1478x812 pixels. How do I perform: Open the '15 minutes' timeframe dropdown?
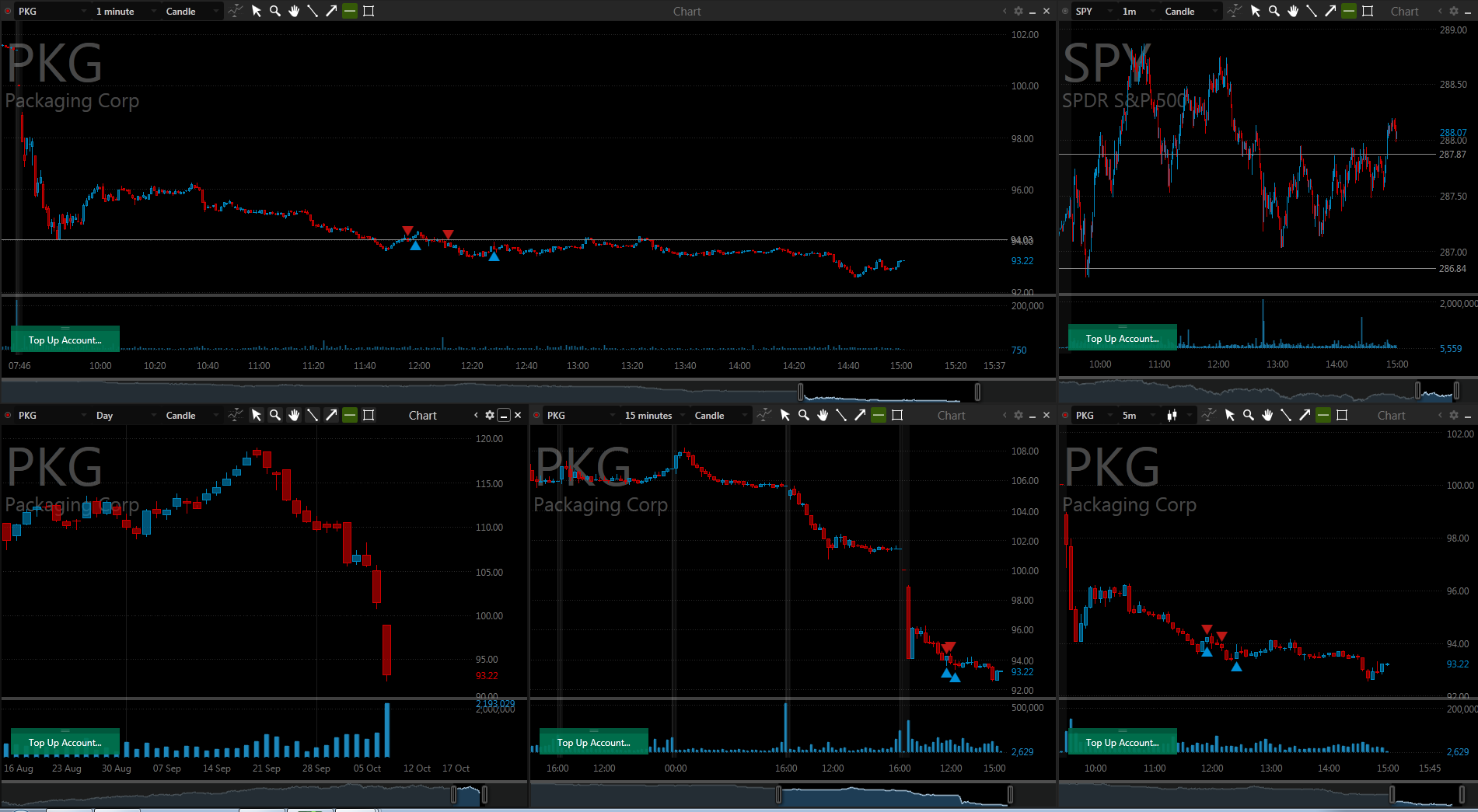(x=655, y=415)
